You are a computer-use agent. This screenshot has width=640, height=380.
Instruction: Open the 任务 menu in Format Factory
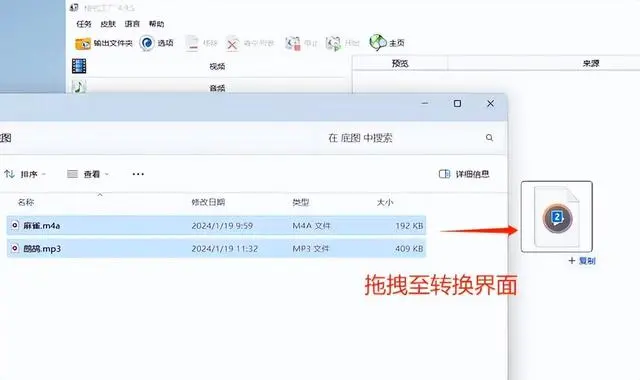tap(84, 24)
